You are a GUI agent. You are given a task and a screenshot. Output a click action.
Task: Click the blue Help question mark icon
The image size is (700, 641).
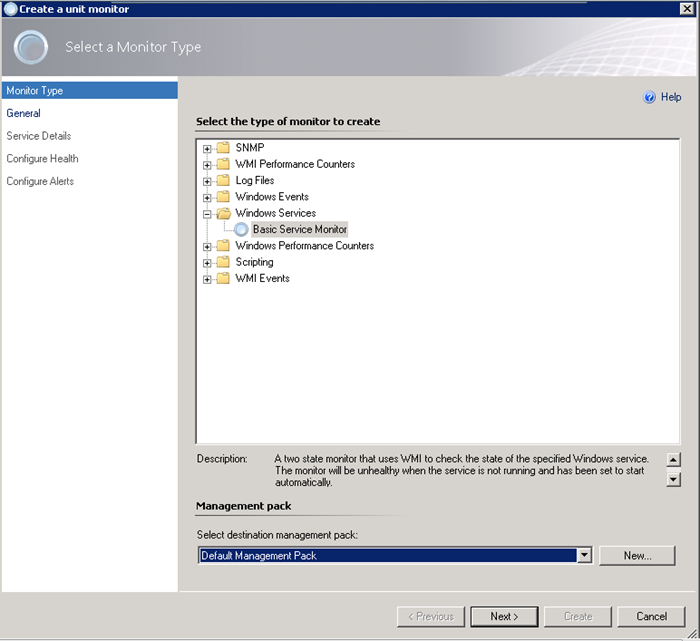coord(649,97)
